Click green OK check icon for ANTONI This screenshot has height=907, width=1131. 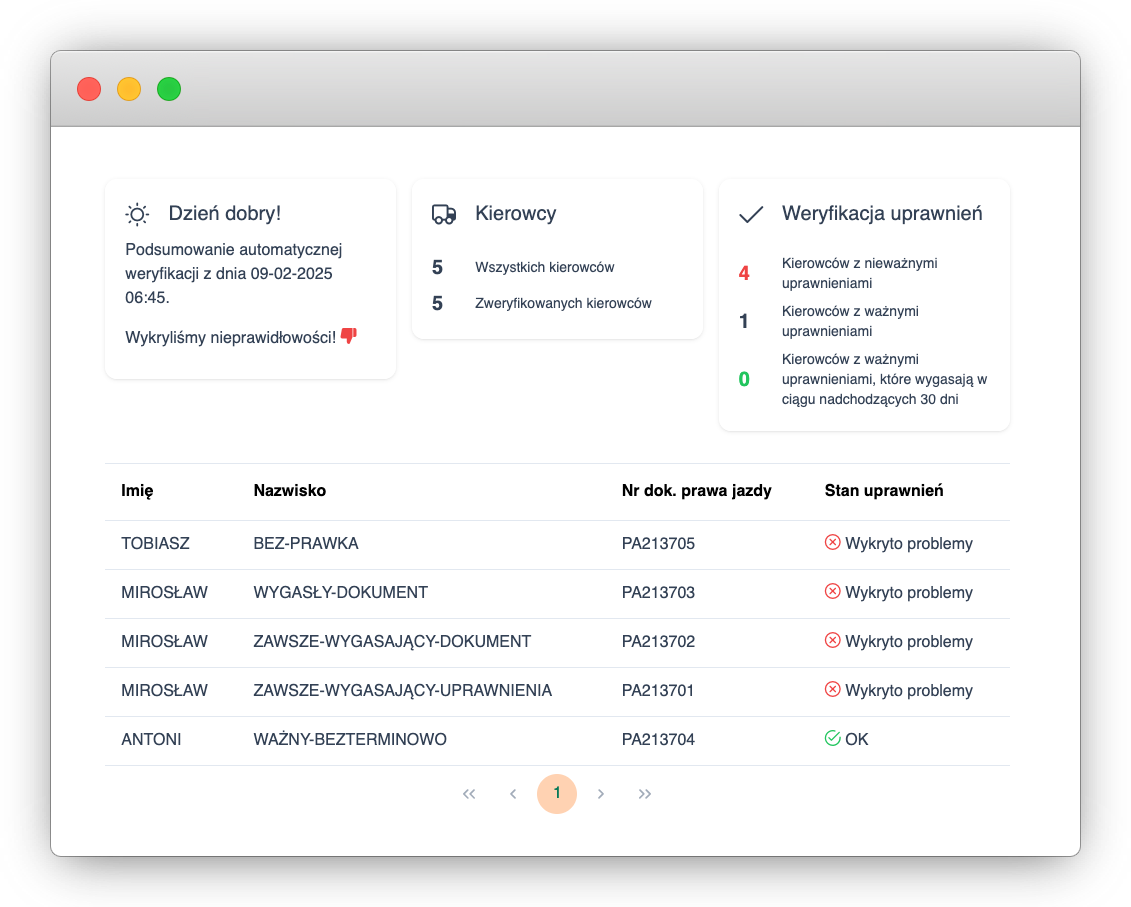pyautogui.click(x=832, y=739)
